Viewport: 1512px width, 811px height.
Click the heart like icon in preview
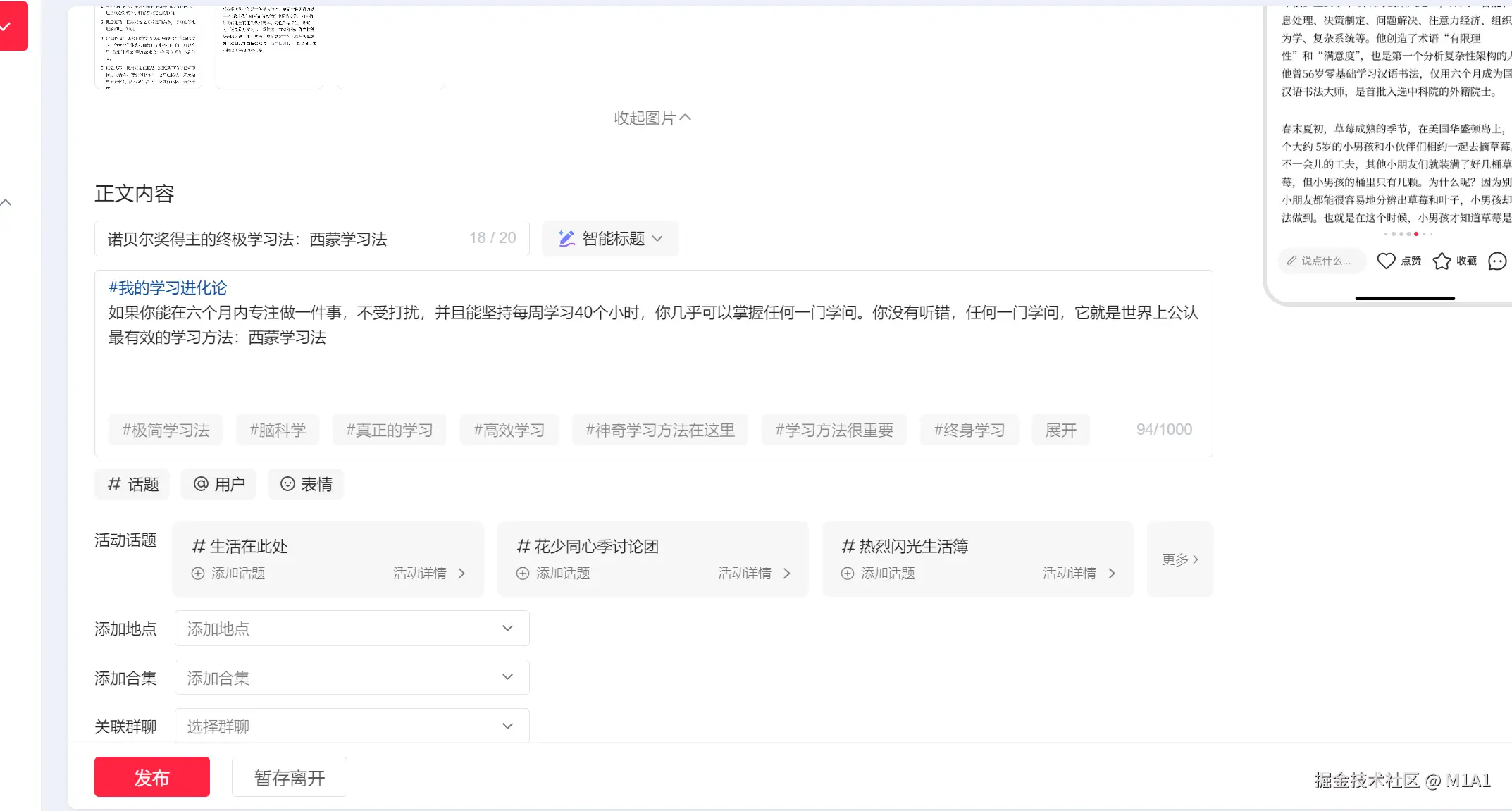pos(1386,261)
